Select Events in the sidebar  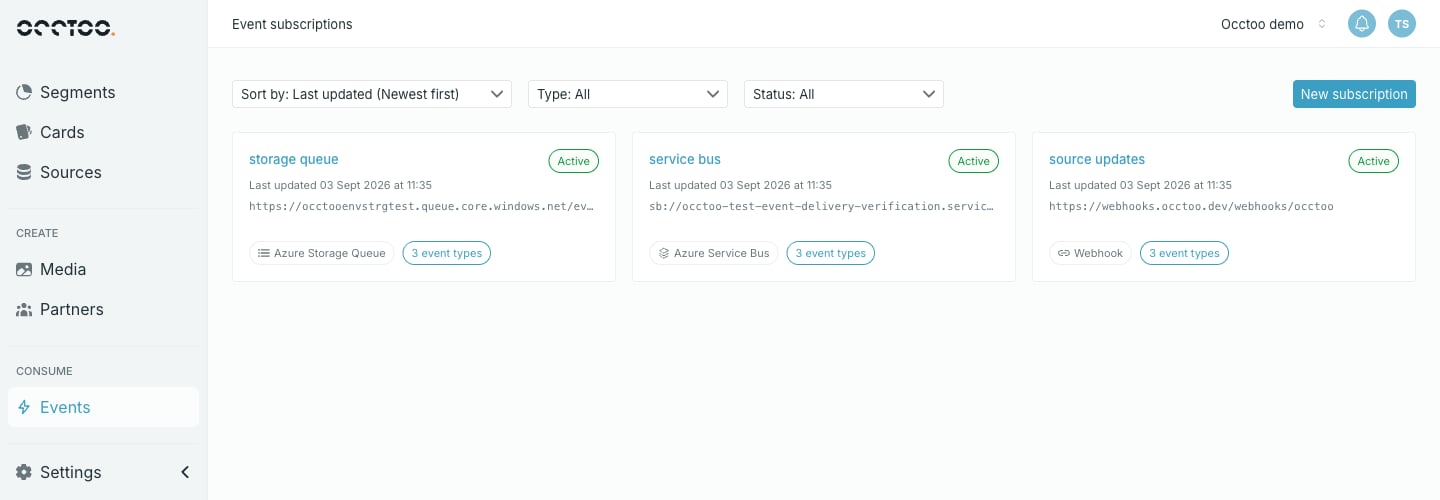(x=103, y=407)
